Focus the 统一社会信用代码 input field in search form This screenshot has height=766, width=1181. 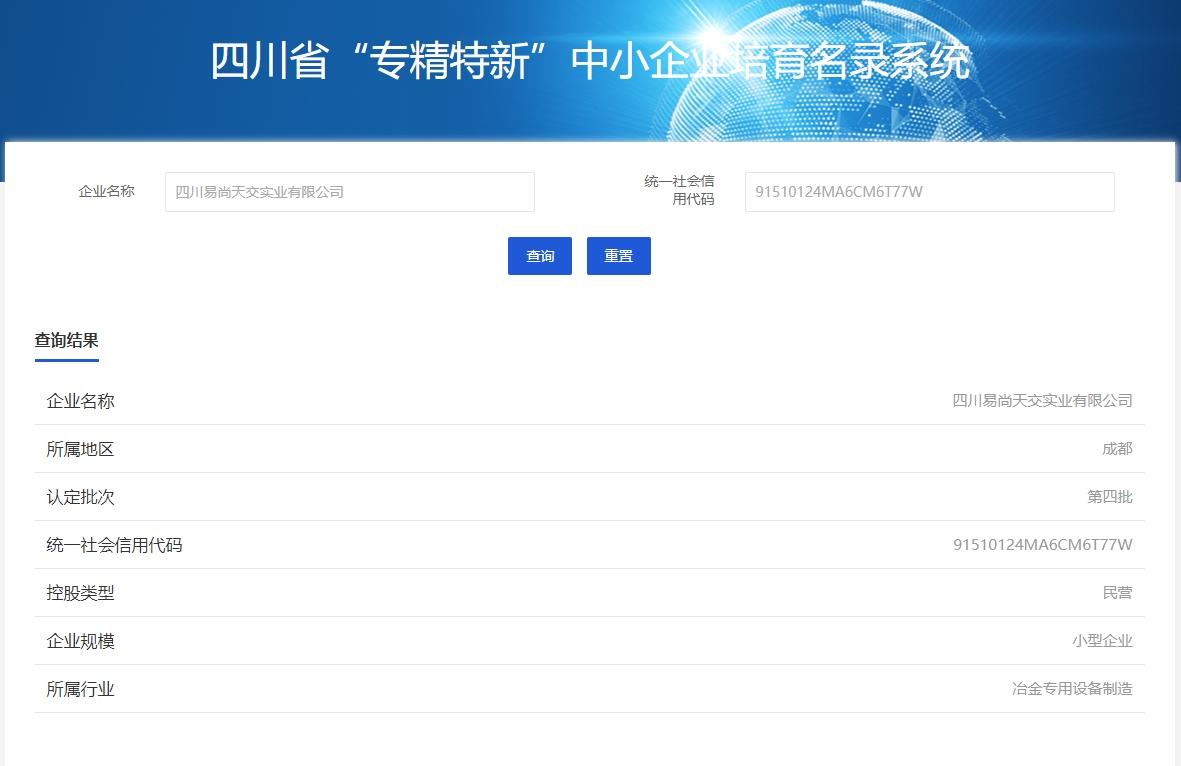click(x=928, y=192)
